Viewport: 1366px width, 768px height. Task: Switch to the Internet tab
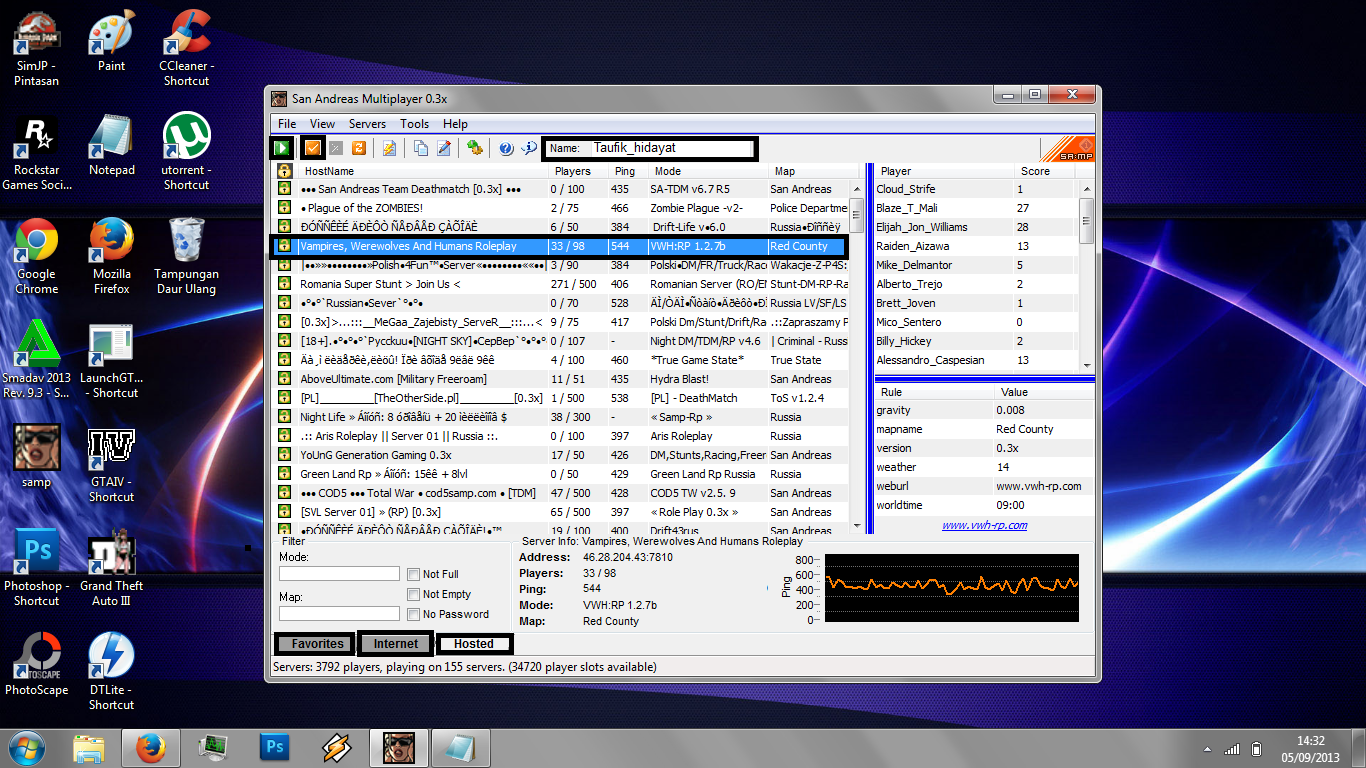pos(396,644)
